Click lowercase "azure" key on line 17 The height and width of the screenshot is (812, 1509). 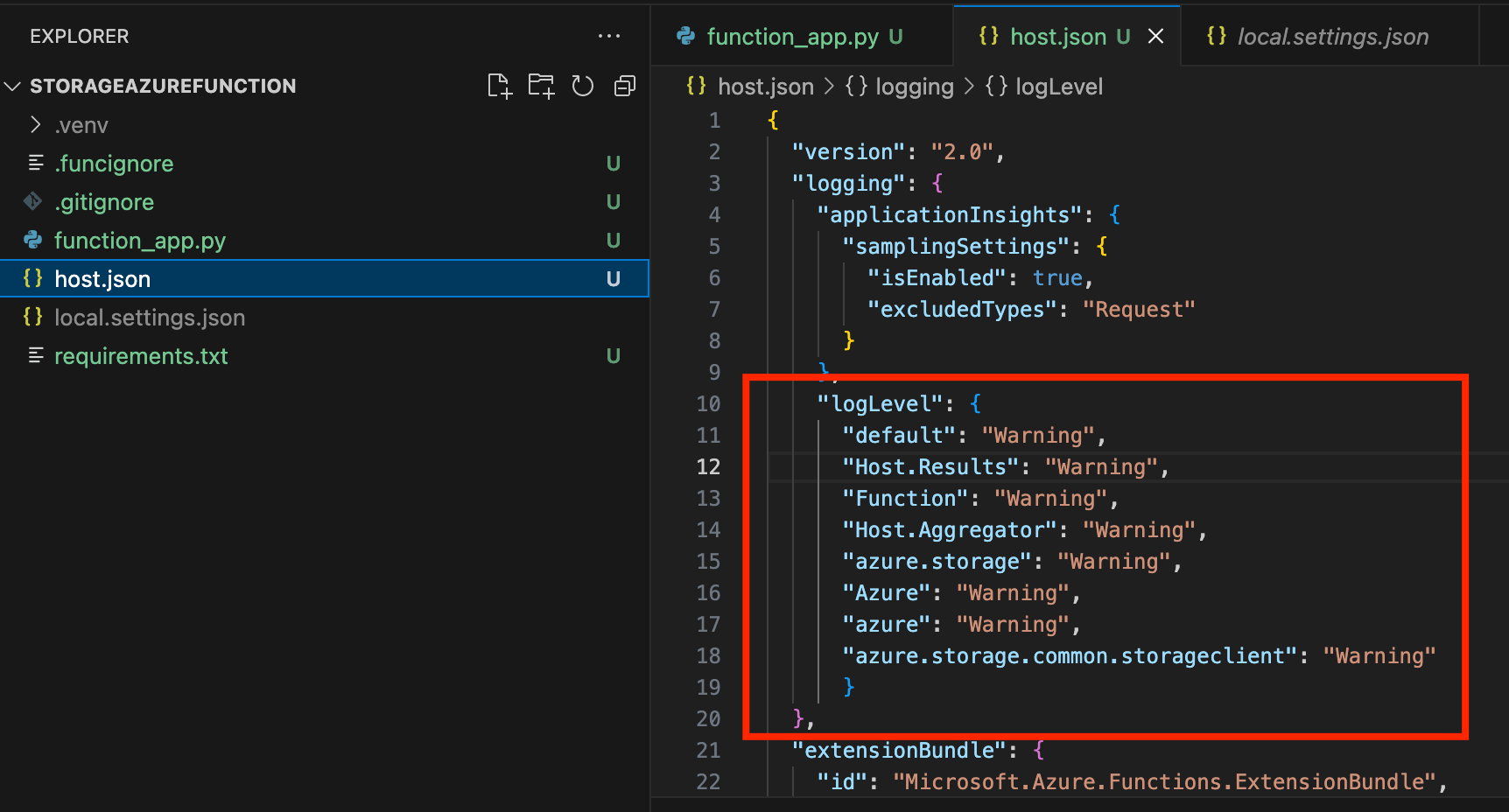(887, 624)
